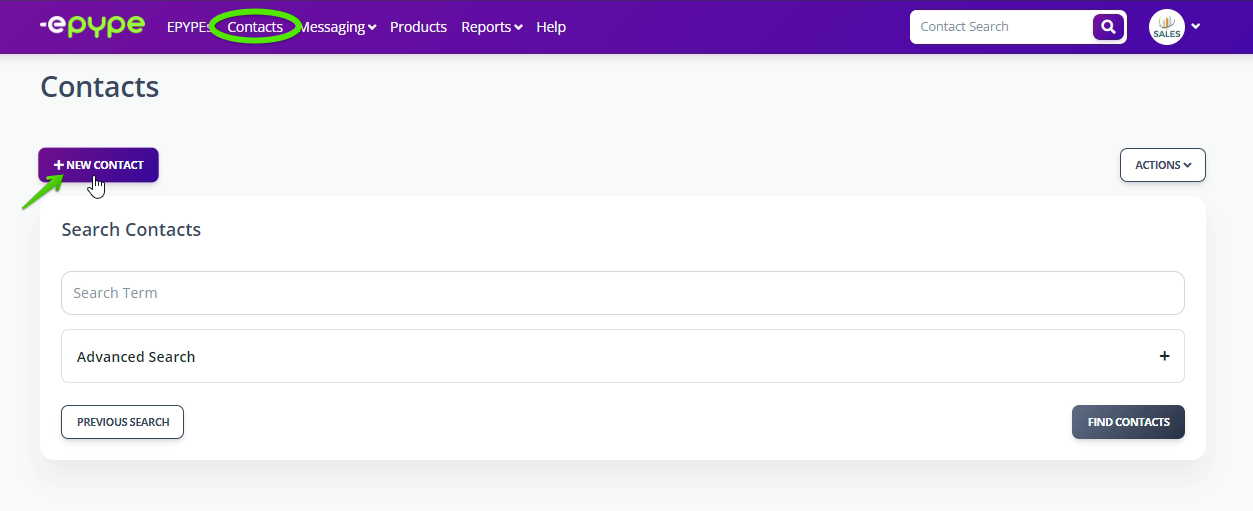This screenshot has width=1253, height=511.
Task: Click the magnifying glass search icon
Action: pos(1108,27)
